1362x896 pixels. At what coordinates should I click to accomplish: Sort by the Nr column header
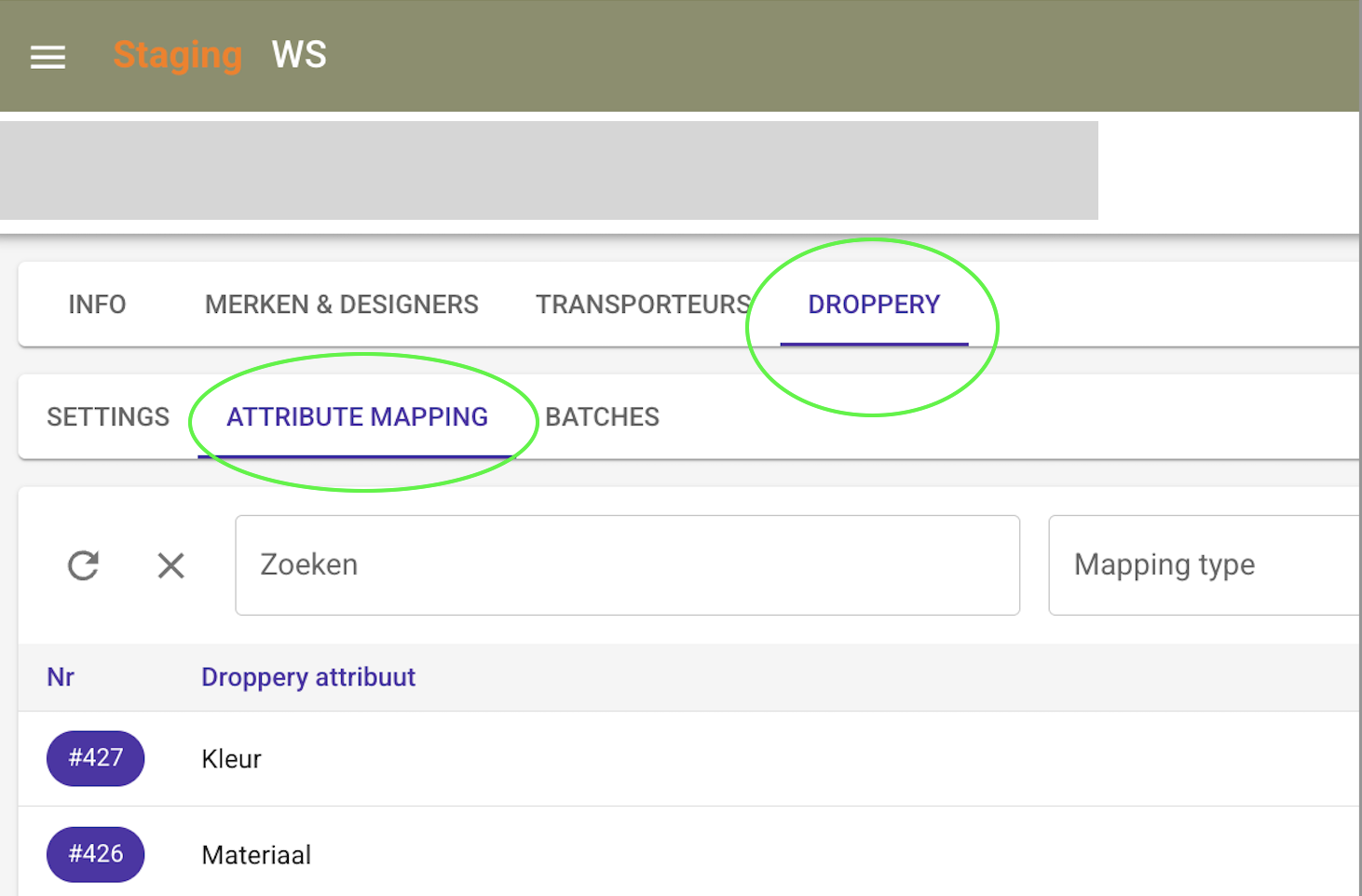[61, 677]
